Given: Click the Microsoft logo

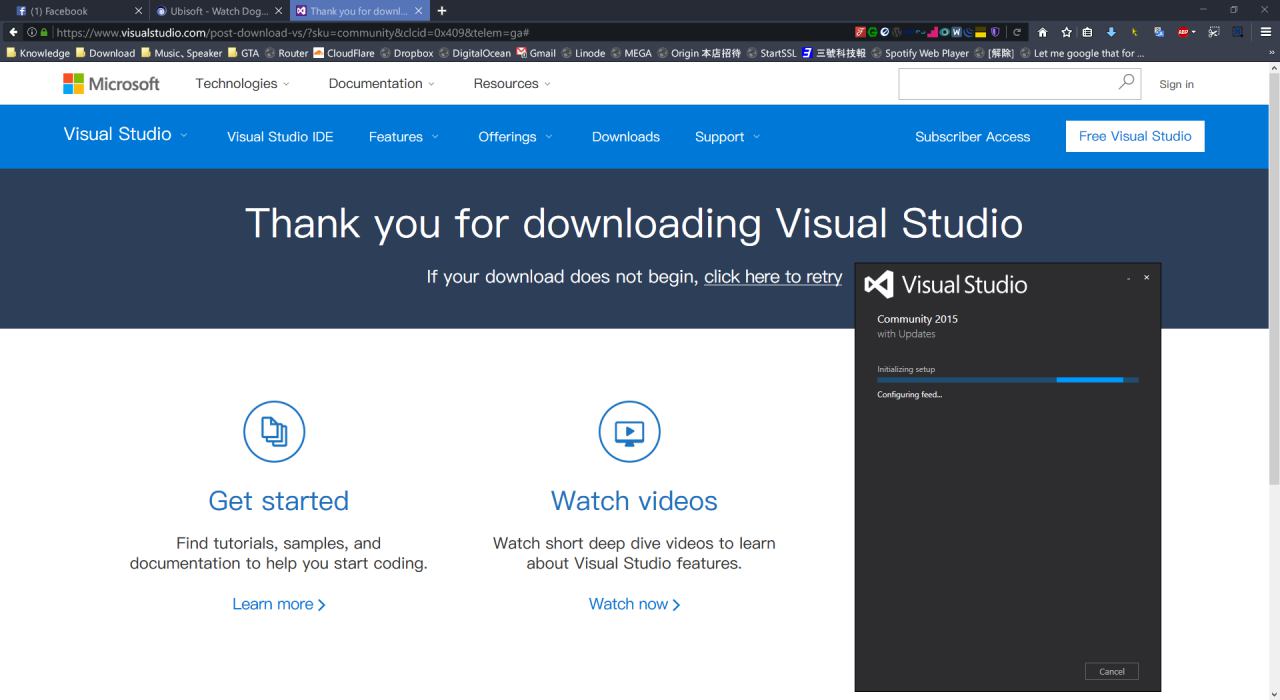Looking at the screenshot, I should [111, 84].
